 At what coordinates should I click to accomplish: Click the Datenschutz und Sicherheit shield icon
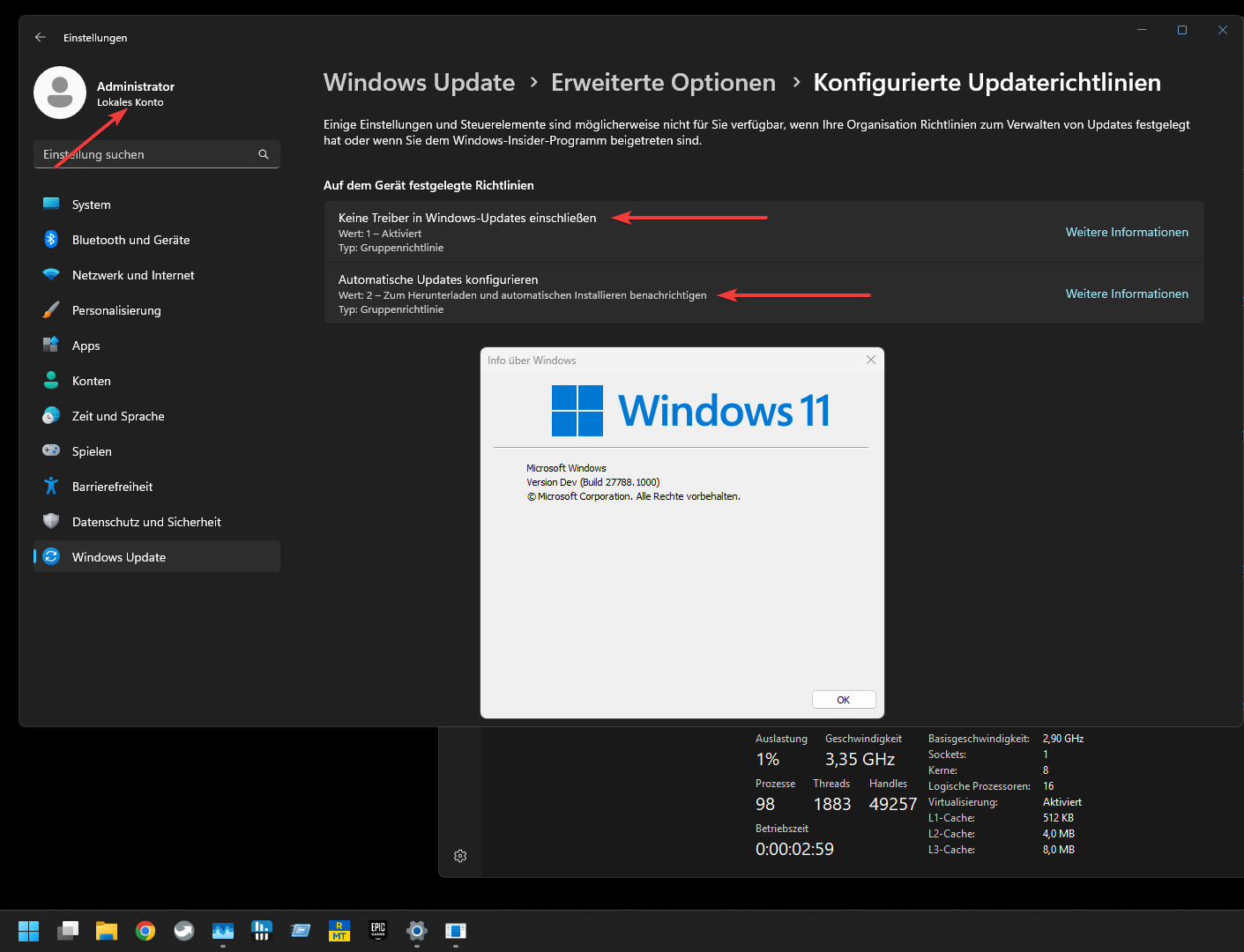[51, 521]
